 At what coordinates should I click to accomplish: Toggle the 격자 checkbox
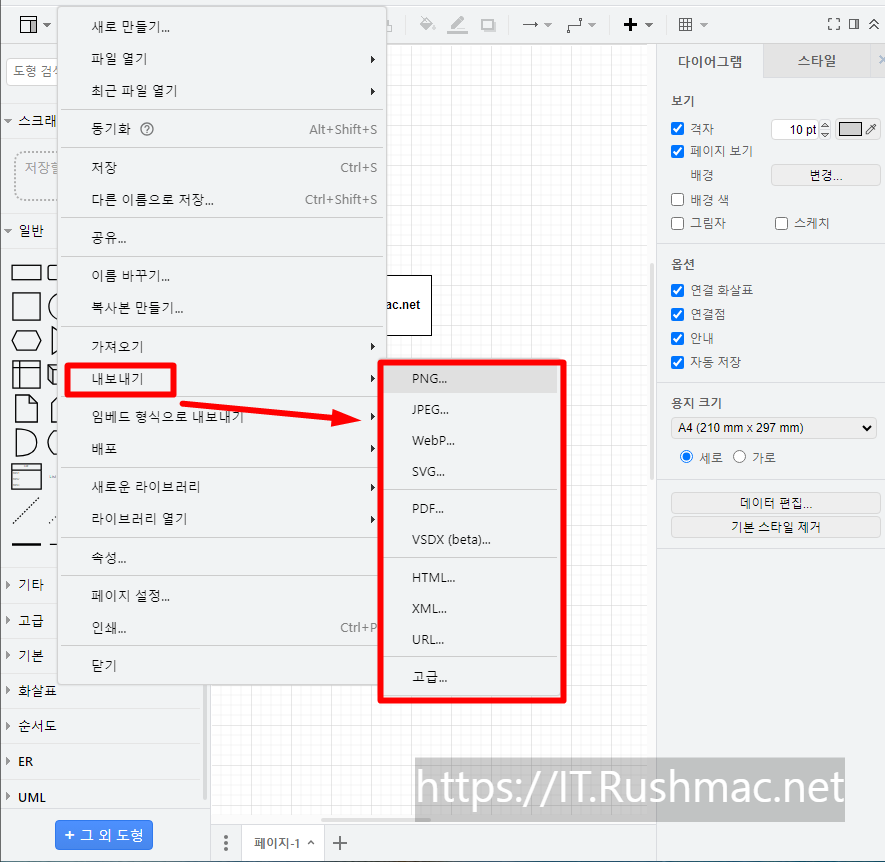(x=678, y=129)
